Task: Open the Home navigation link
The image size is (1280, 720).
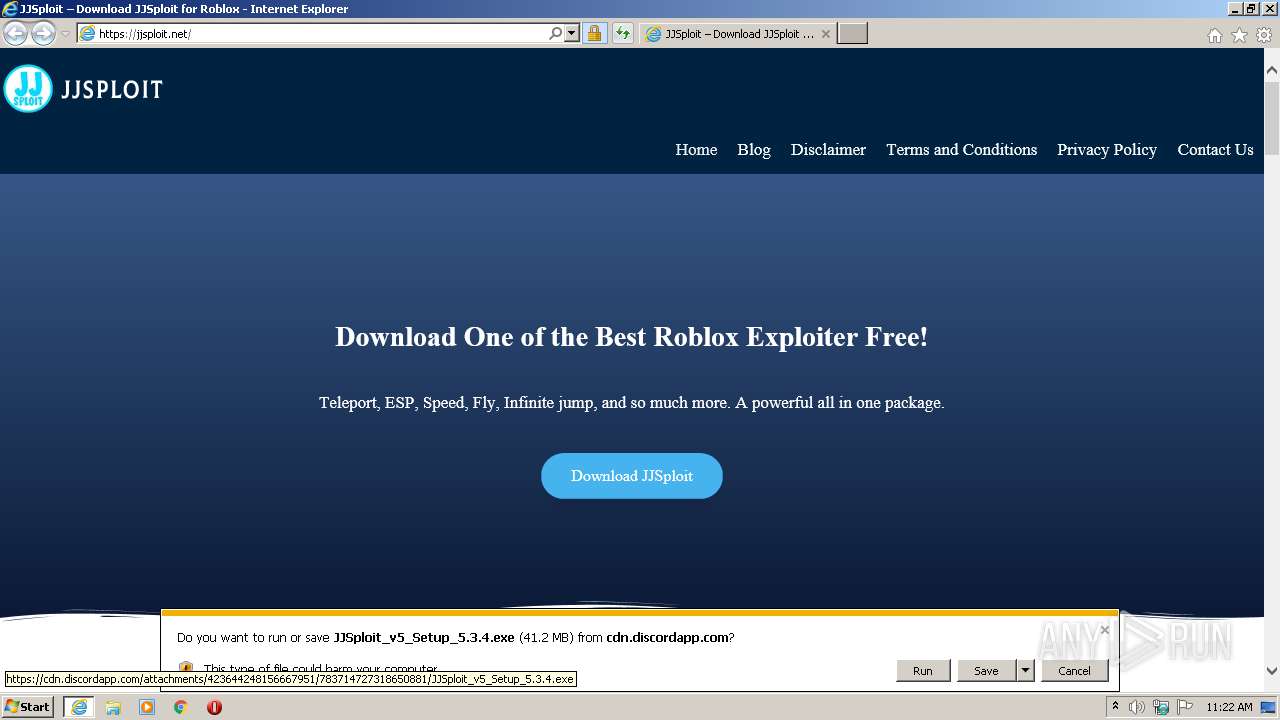Action: pyautogui.click(x=696, y=149)
